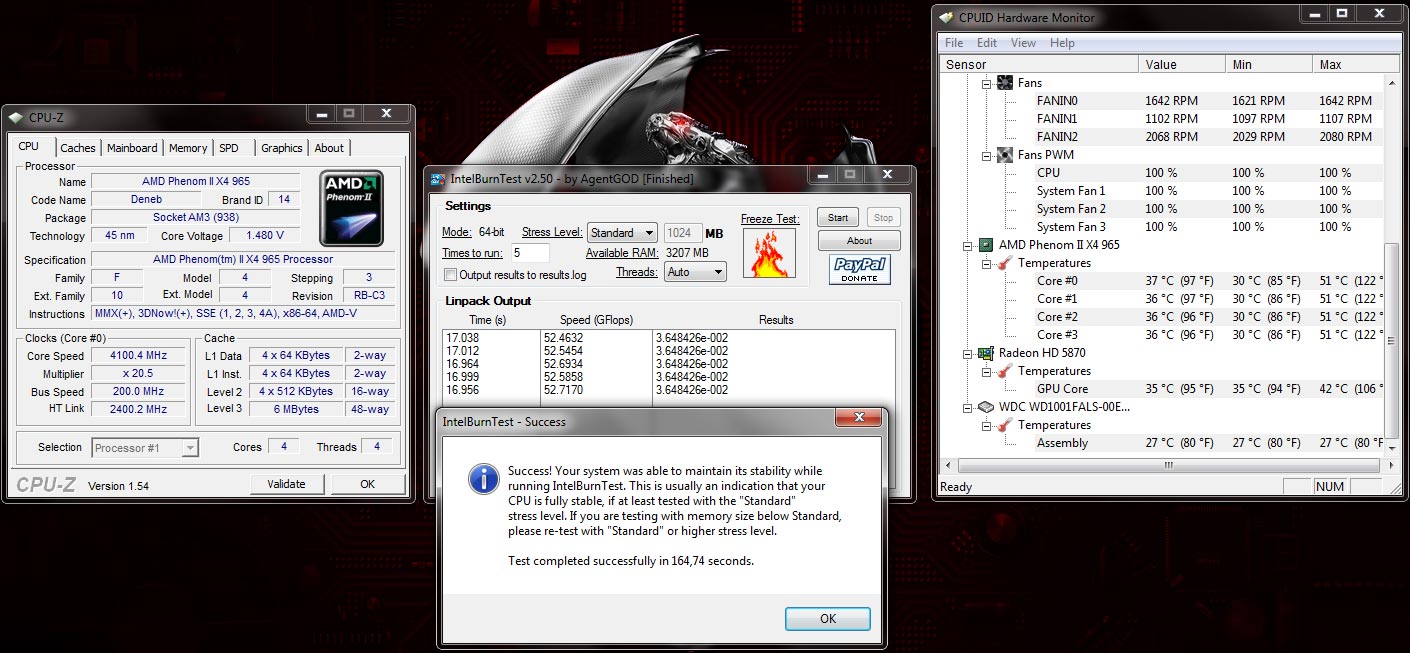Collapse Temperatures under WDC WD1001FALS

point(986,425)
